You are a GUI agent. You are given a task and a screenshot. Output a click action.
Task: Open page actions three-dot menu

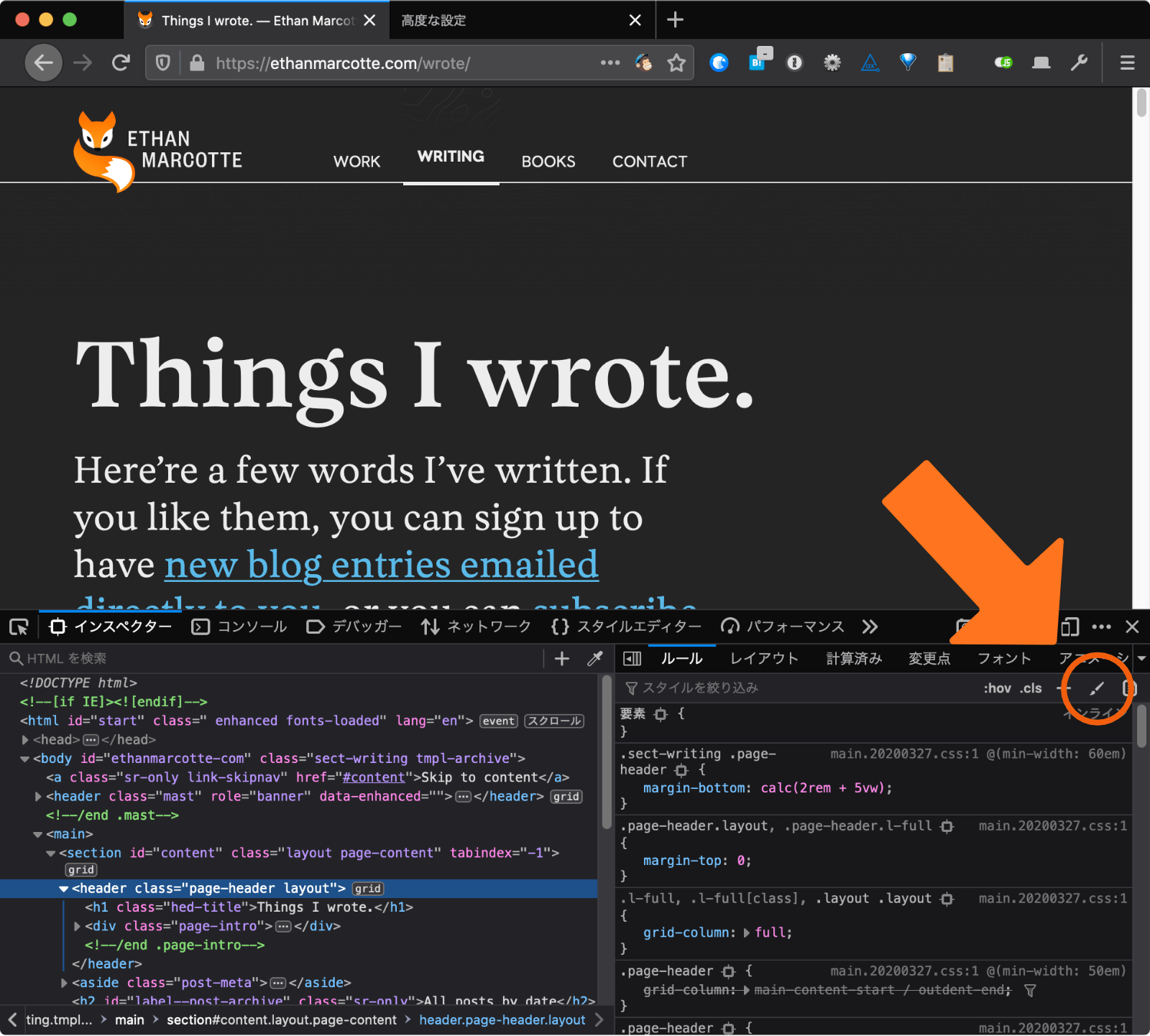click(610, 63)
